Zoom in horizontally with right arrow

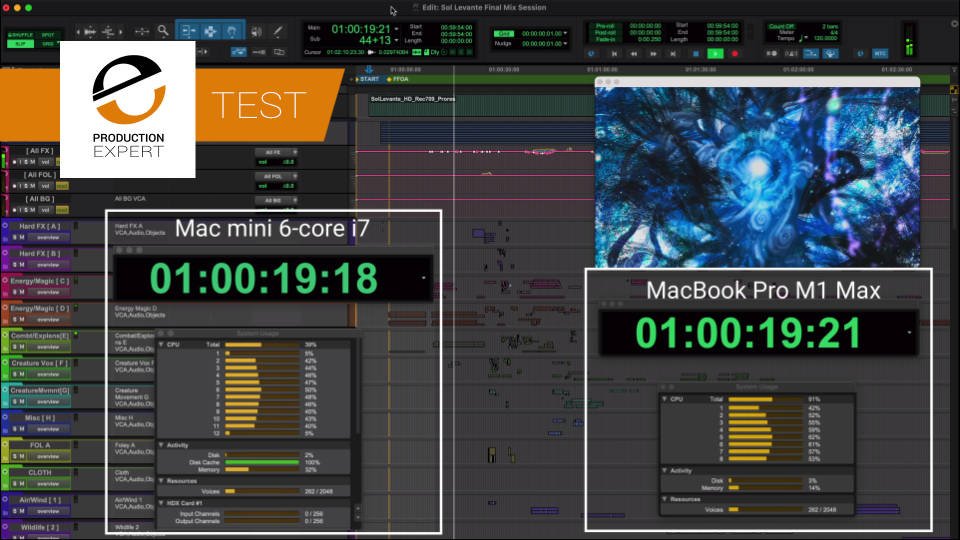[121, 31]
